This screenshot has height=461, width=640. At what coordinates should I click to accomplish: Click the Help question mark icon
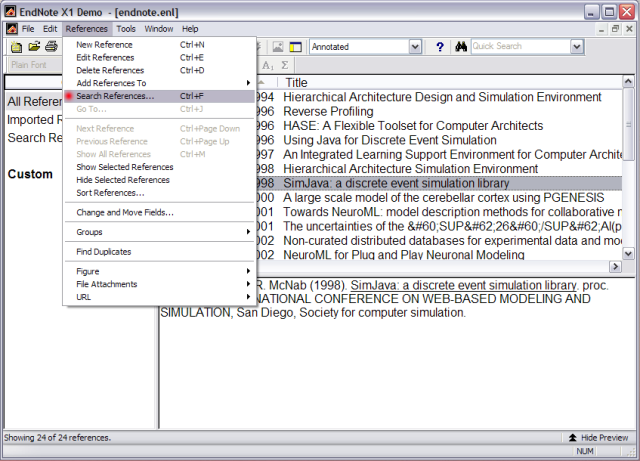pos(440,47)
